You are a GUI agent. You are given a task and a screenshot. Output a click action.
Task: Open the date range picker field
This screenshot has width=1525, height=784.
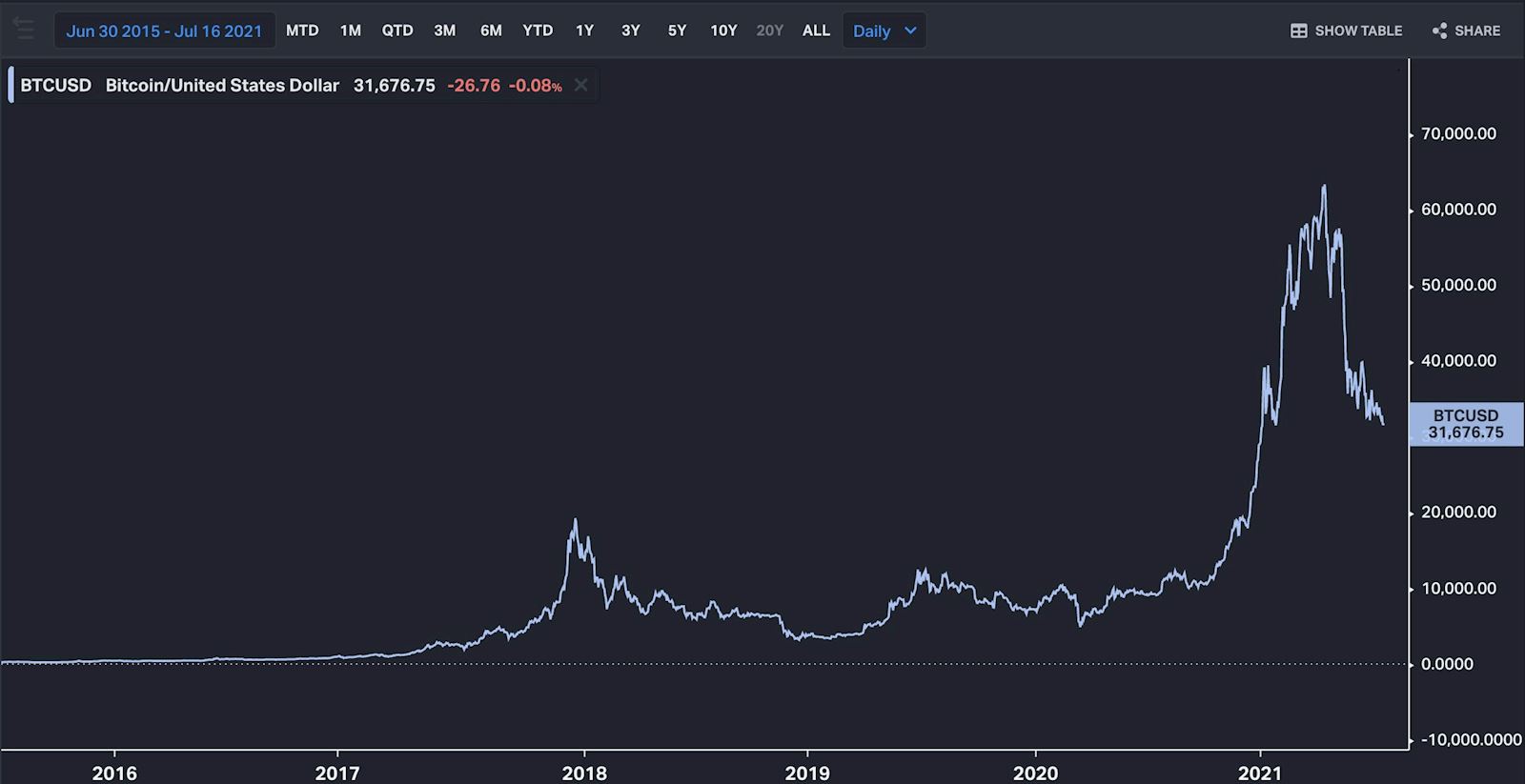pos(164,30)
